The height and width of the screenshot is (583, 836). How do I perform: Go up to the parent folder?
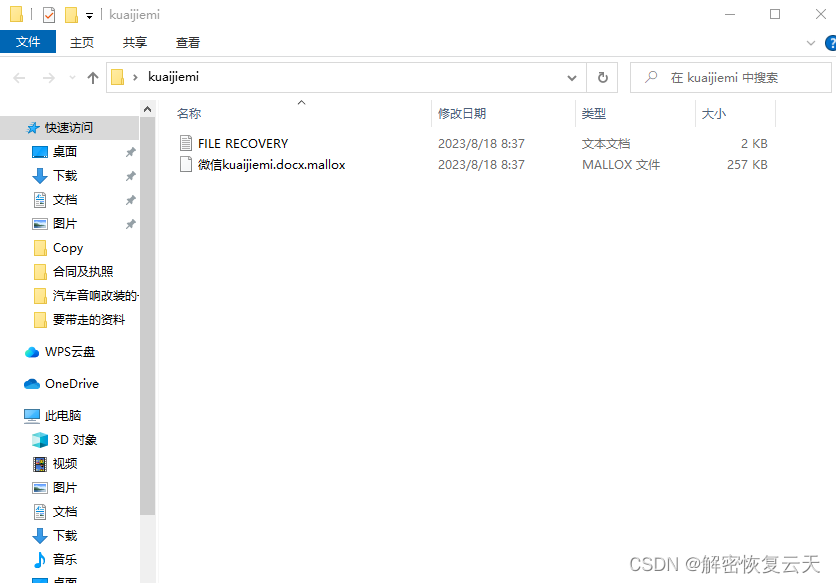(x=92, y=77)
